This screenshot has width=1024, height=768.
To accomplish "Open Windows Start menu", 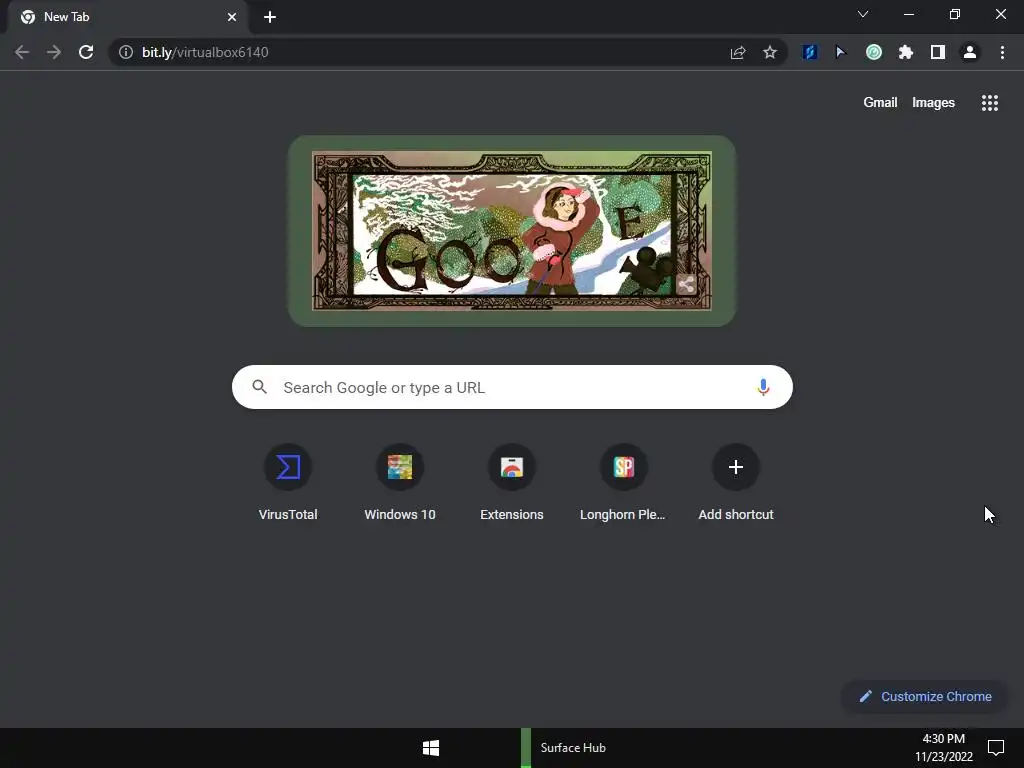I will tap(431, 748).
